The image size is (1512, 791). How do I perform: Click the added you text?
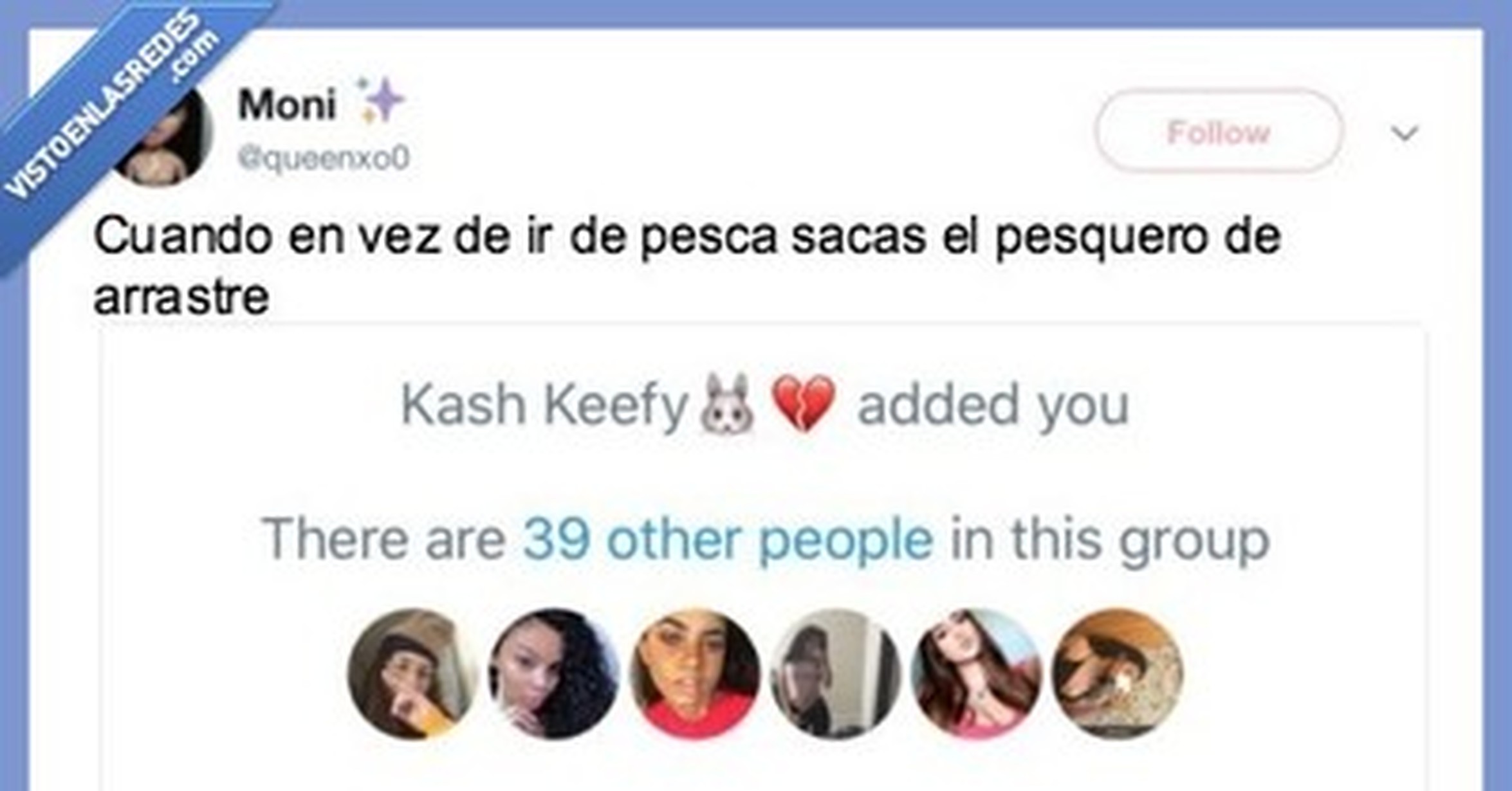tap(993, 405)
